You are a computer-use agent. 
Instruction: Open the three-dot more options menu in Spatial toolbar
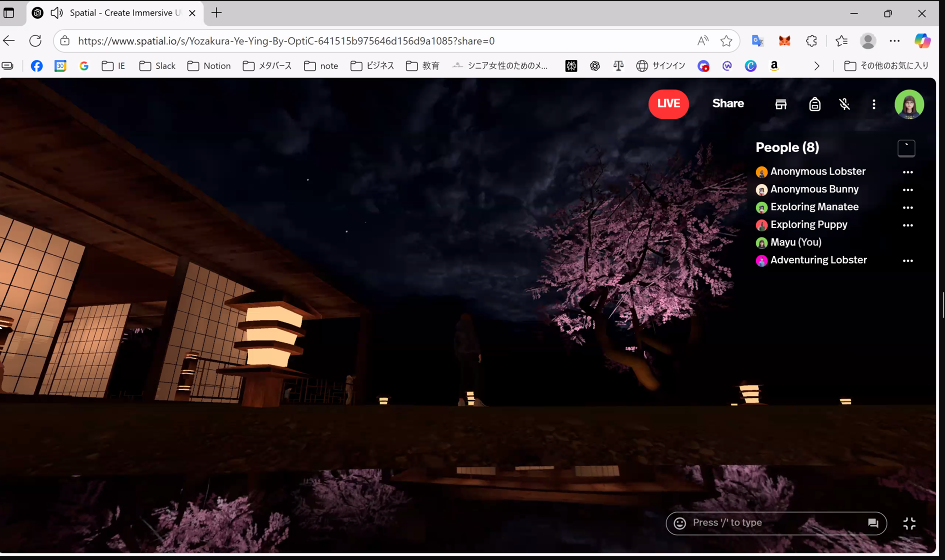click(x=874, y=104)
